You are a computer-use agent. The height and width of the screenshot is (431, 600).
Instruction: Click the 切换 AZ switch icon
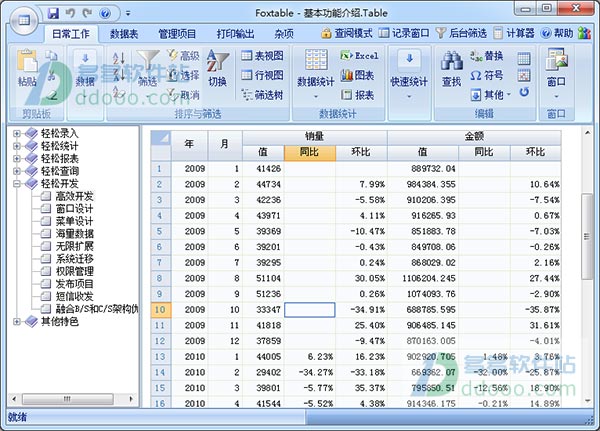tap(218, 68)
